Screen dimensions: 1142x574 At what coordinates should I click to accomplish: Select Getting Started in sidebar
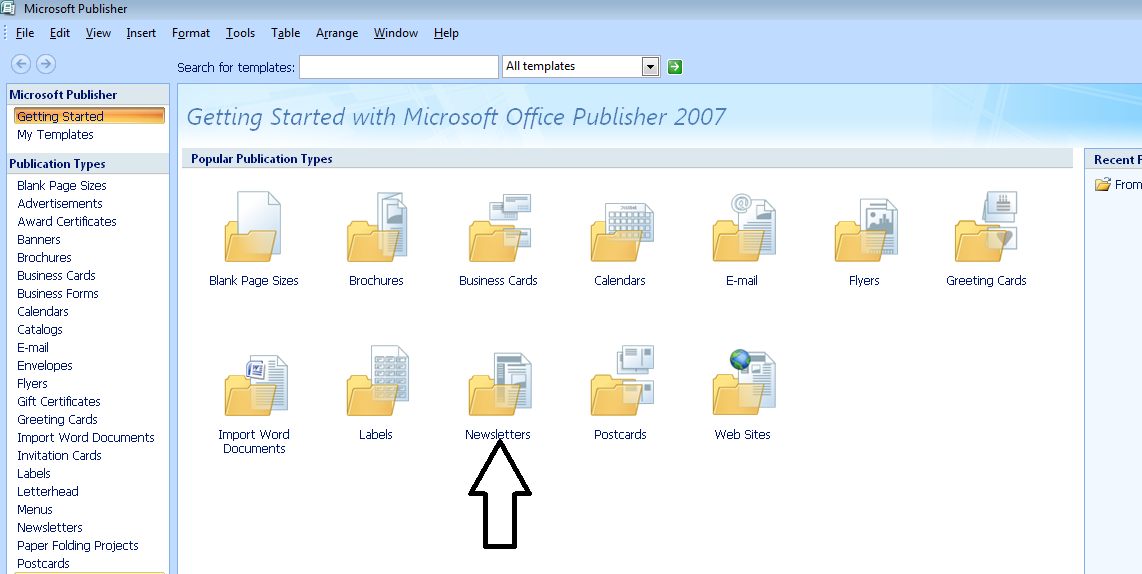click(89, 116)
